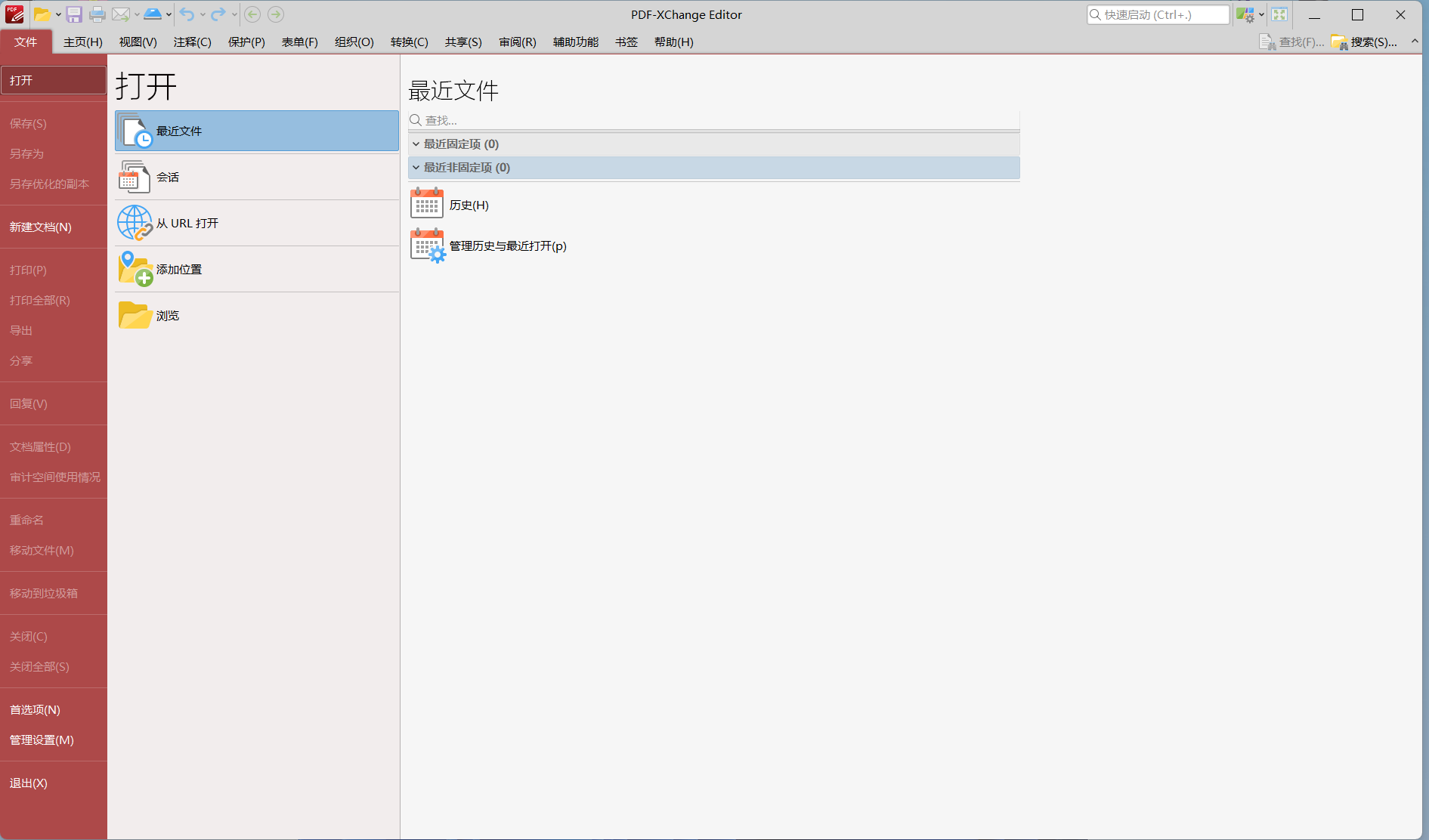Open the 审阅(R) ribbon tab
The height and width of the screenshot is (840, 1429).
click(518, 42)
